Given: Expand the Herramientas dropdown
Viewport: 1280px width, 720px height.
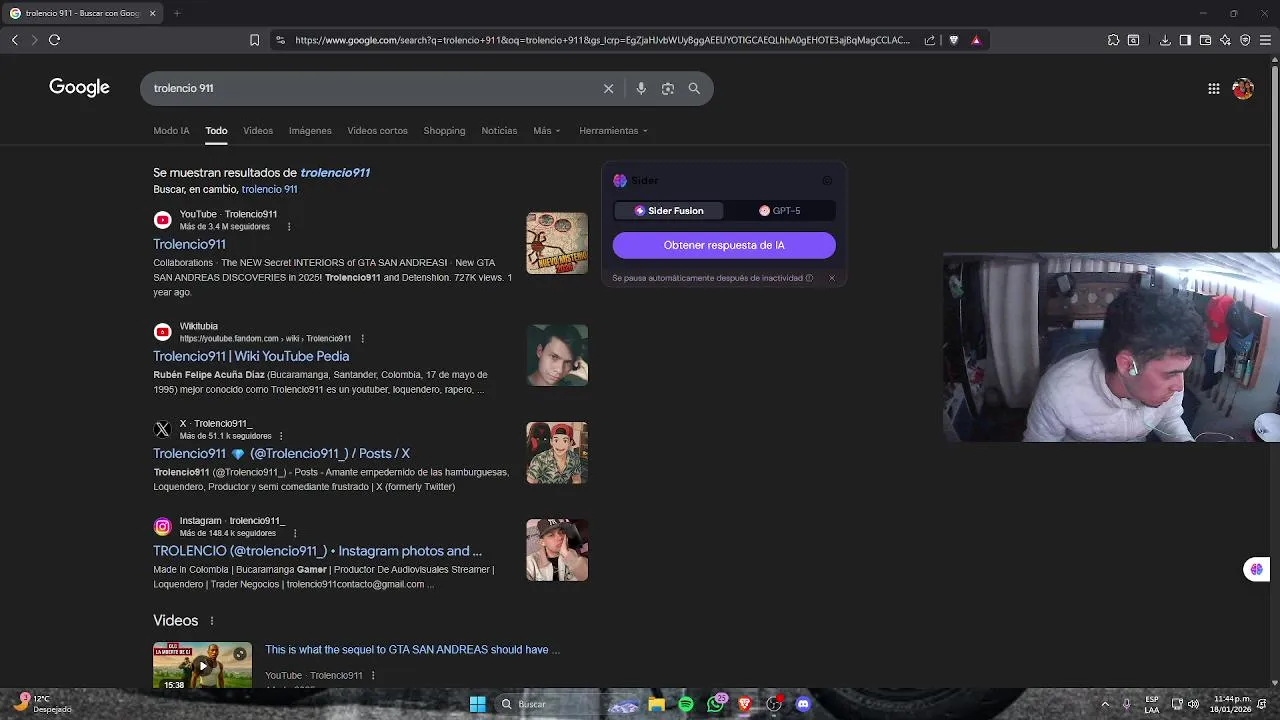Looking at the screenshot, I should [x=613, y=130].
